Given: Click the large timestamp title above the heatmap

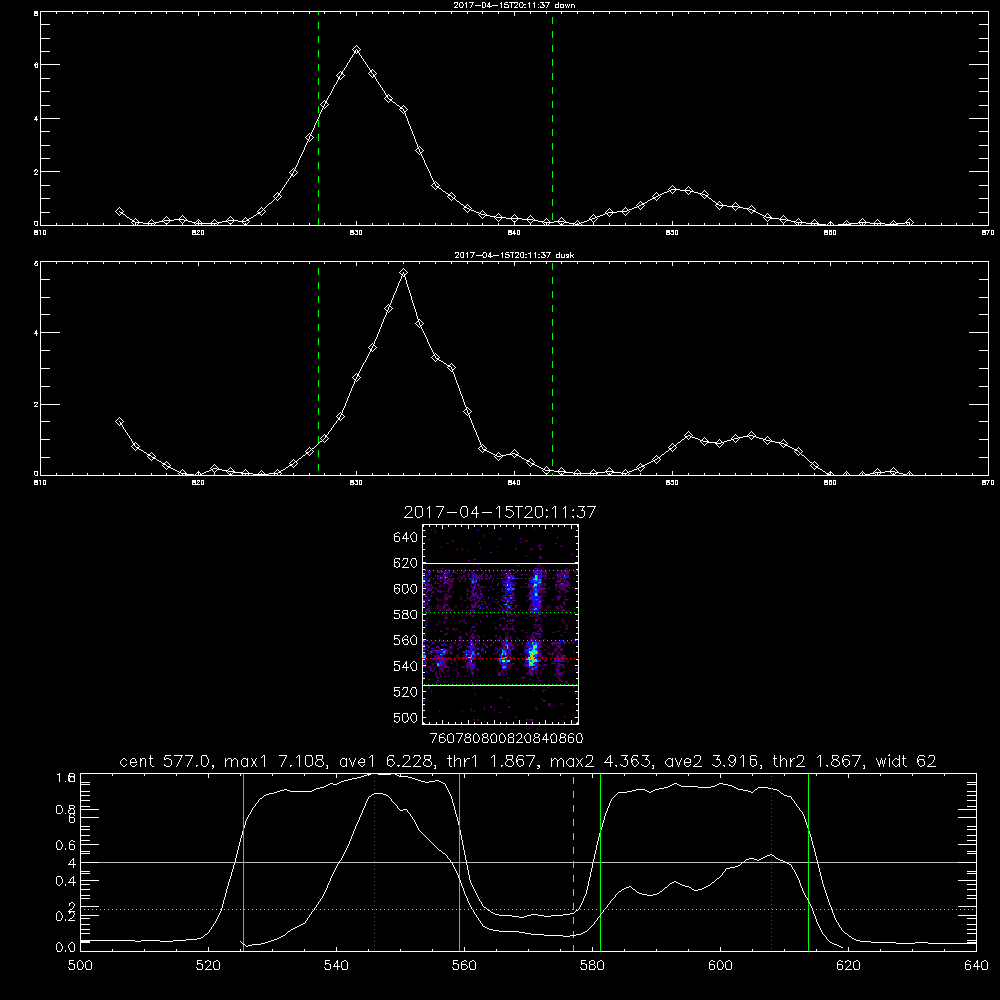Looking at the screenshot, I should [500, 512].
